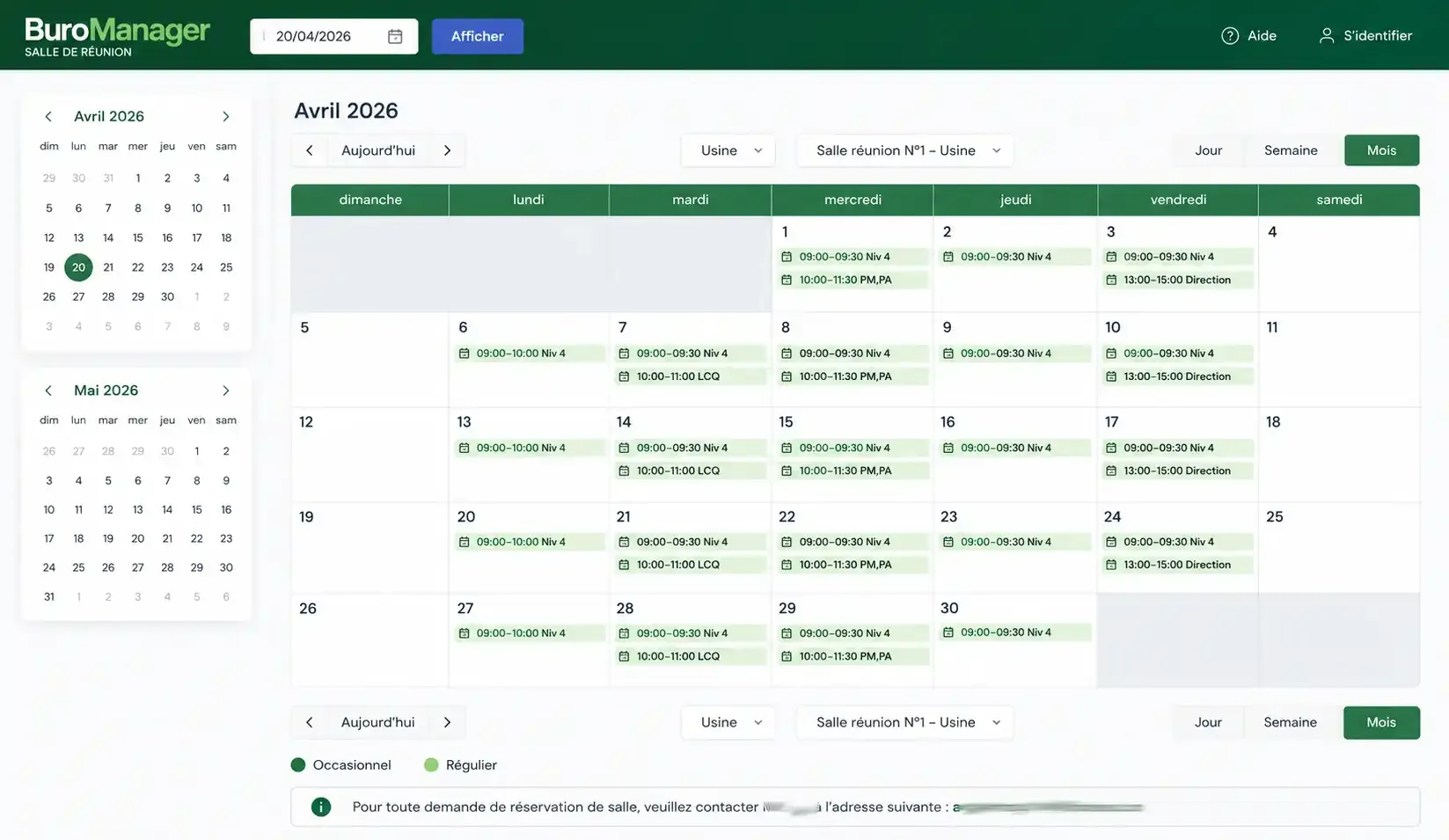Open the top Usine site dropdown

[728, 150]
